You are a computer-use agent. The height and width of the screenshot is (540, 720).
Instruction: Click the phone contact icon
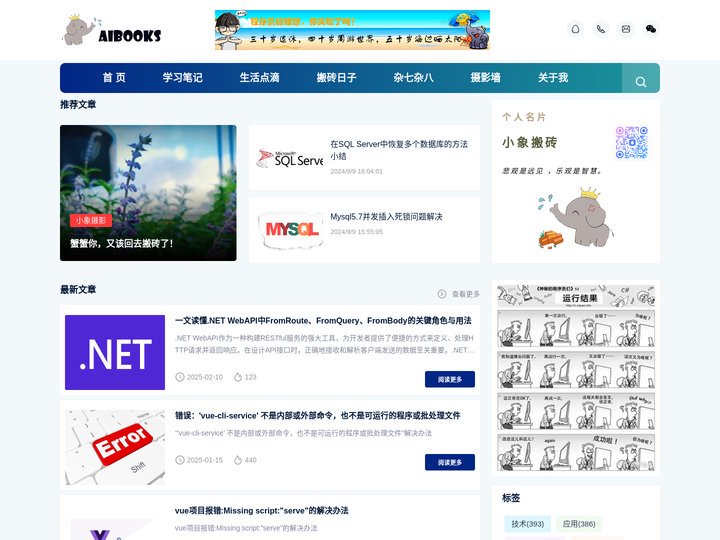(601, 29)
